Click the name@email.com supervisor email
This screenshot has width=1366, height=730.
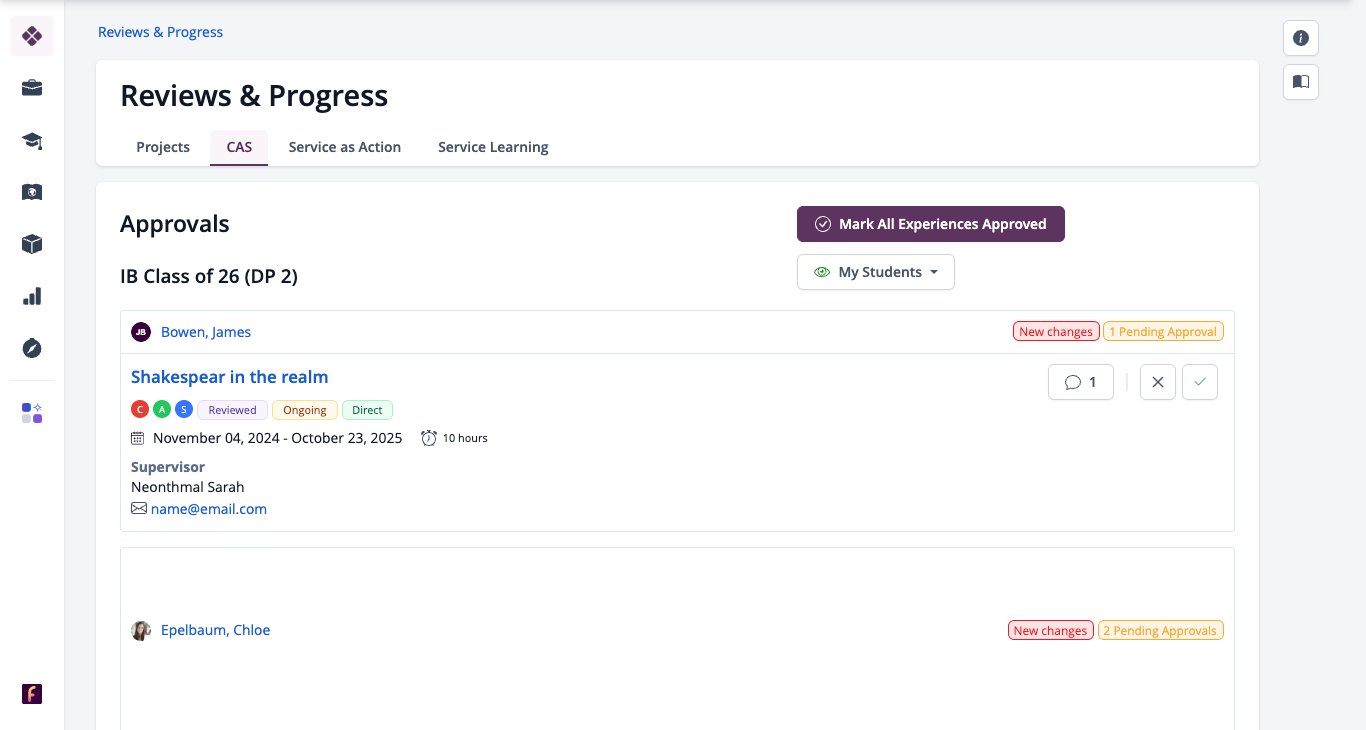209,509
